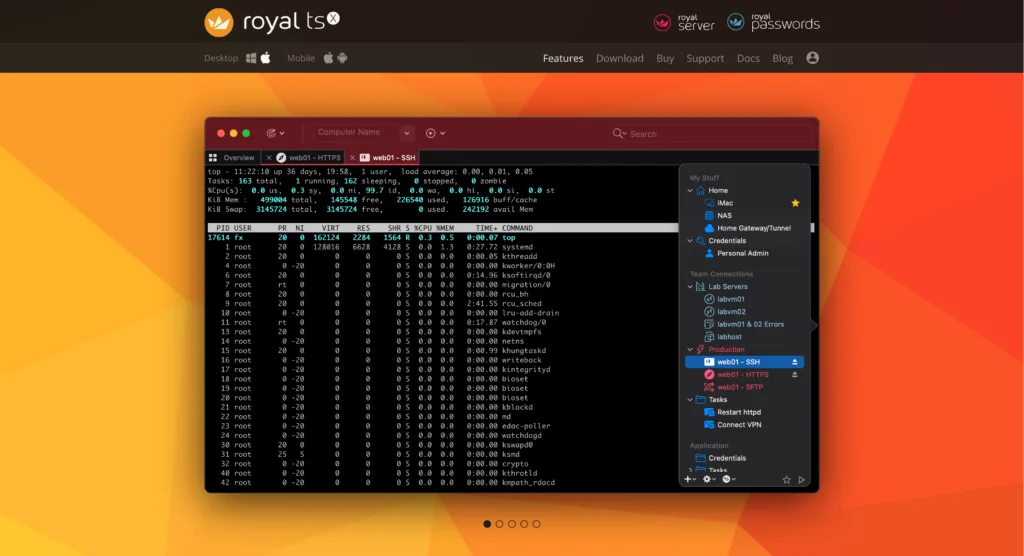Image resolution: width=1024 pixels, height=556 pixels.
Task: Click the Windows desktop platform icon
Action: click(x=249, y=58)
